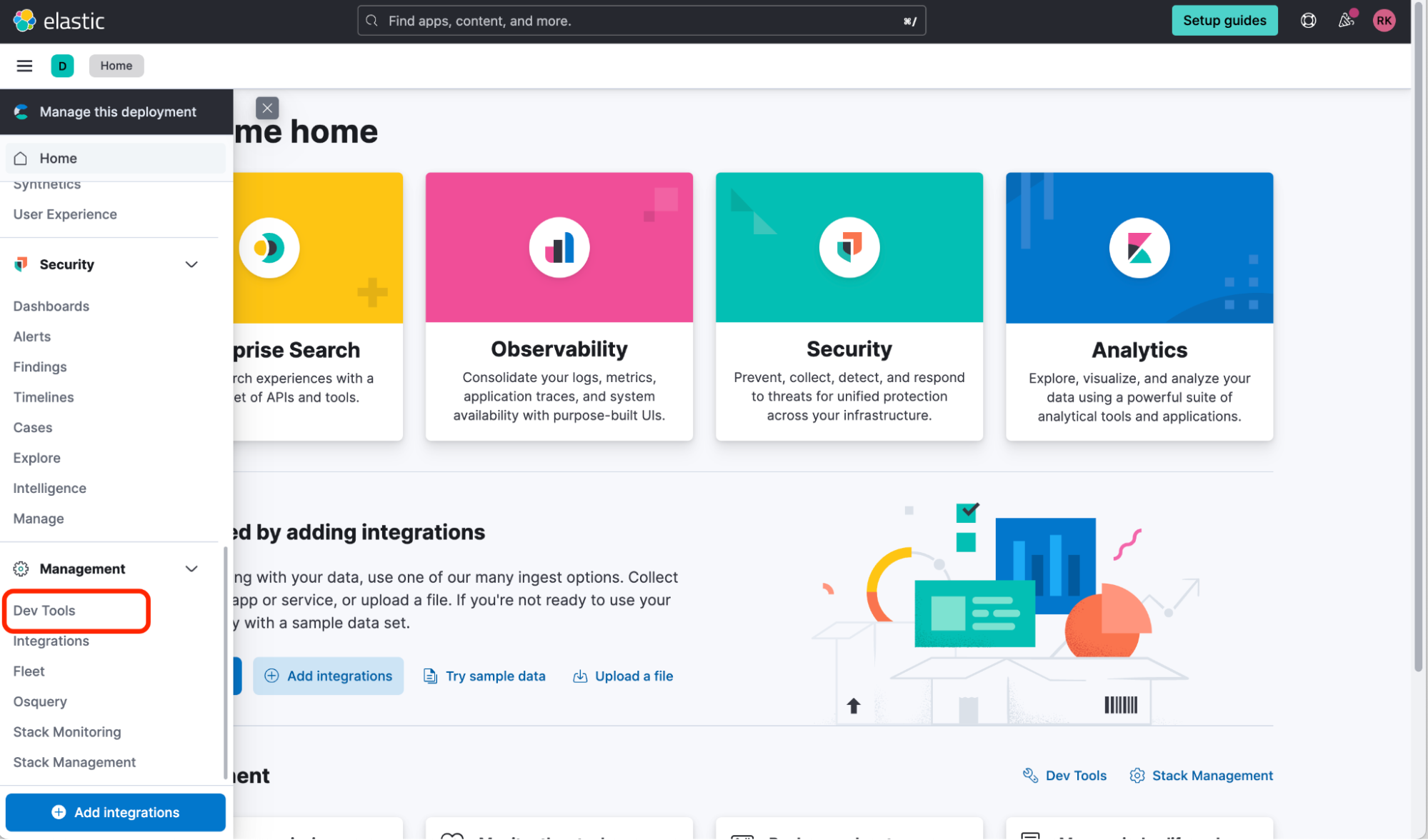Open the help lifebuoy icon
The image size is (1428, 840).
[1308, 21]
